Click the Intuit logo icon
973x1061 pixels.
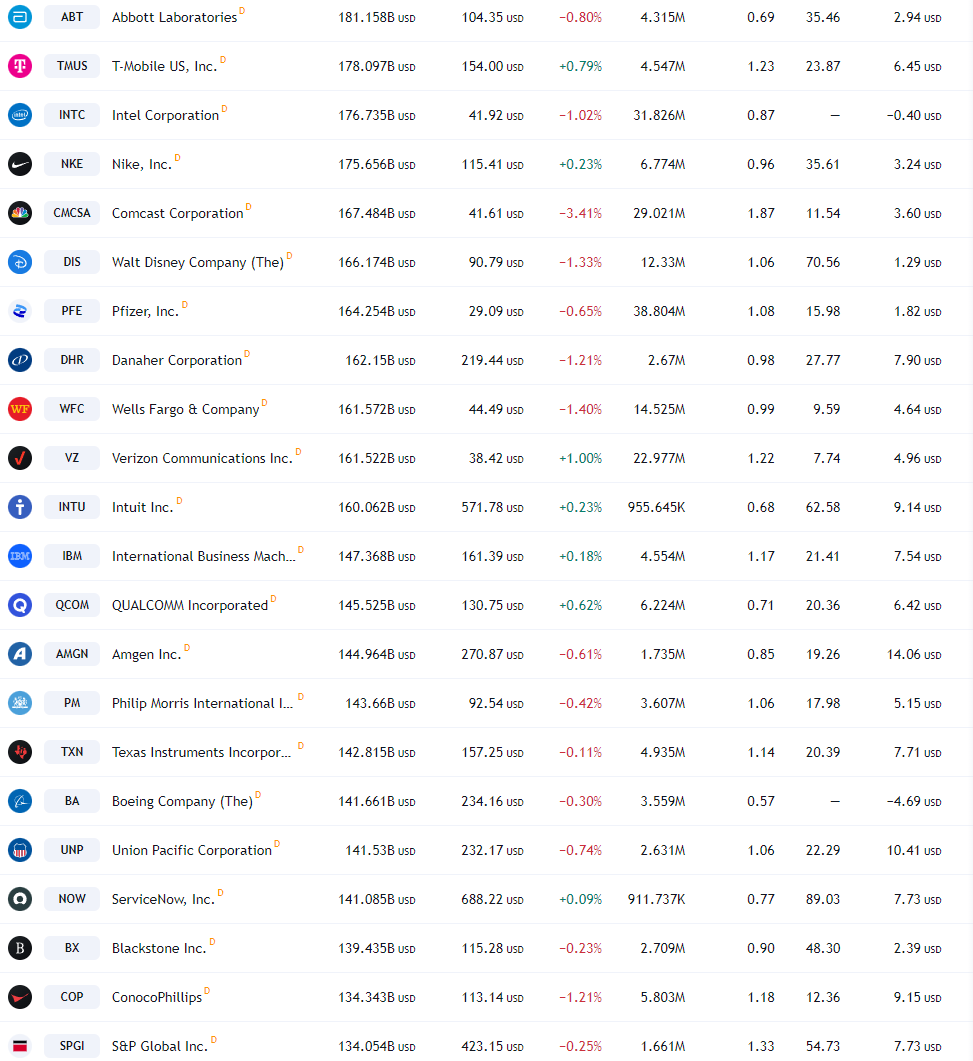point(20,507)
